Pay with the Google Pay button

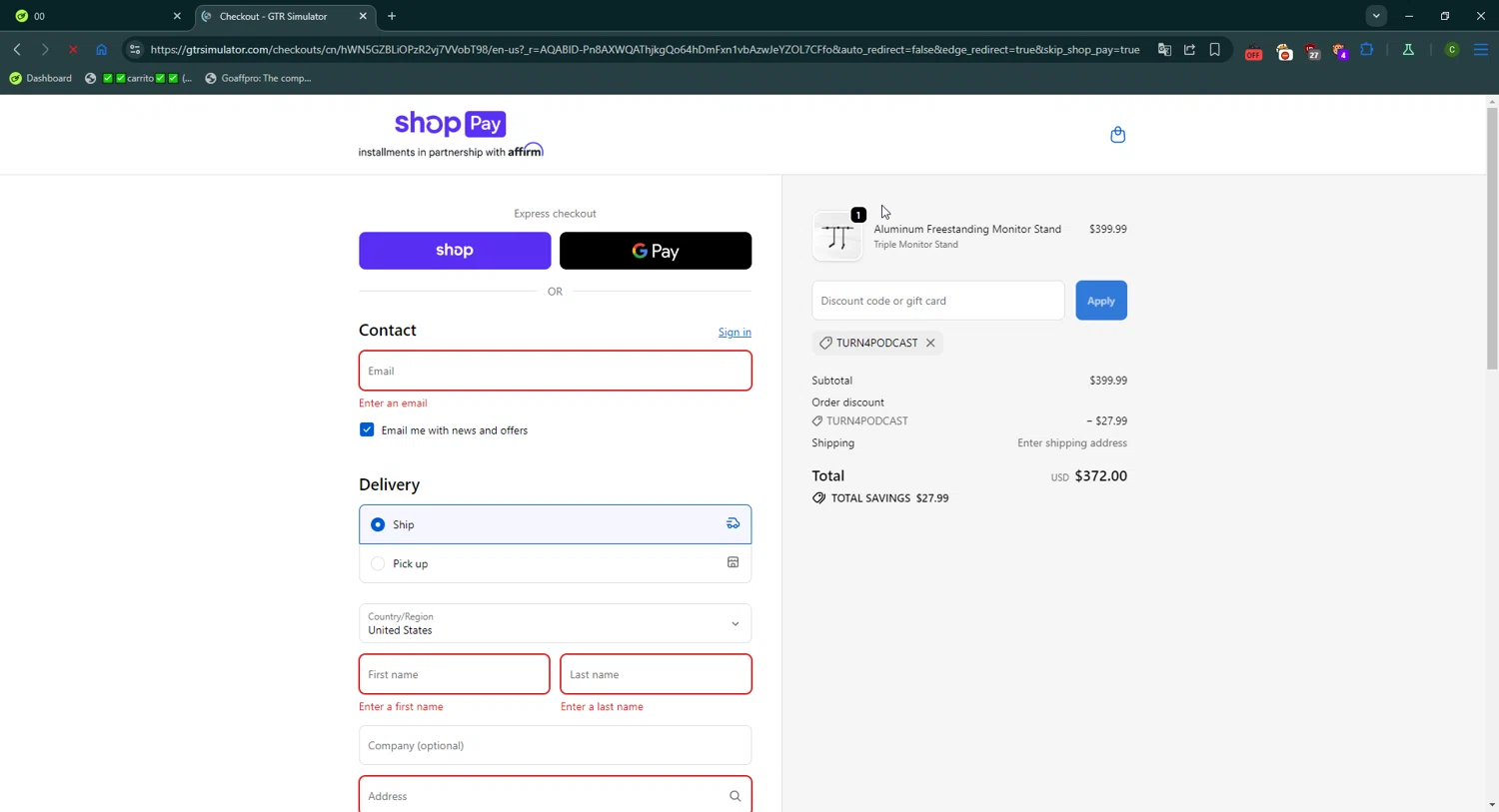[x=656, y=251]
